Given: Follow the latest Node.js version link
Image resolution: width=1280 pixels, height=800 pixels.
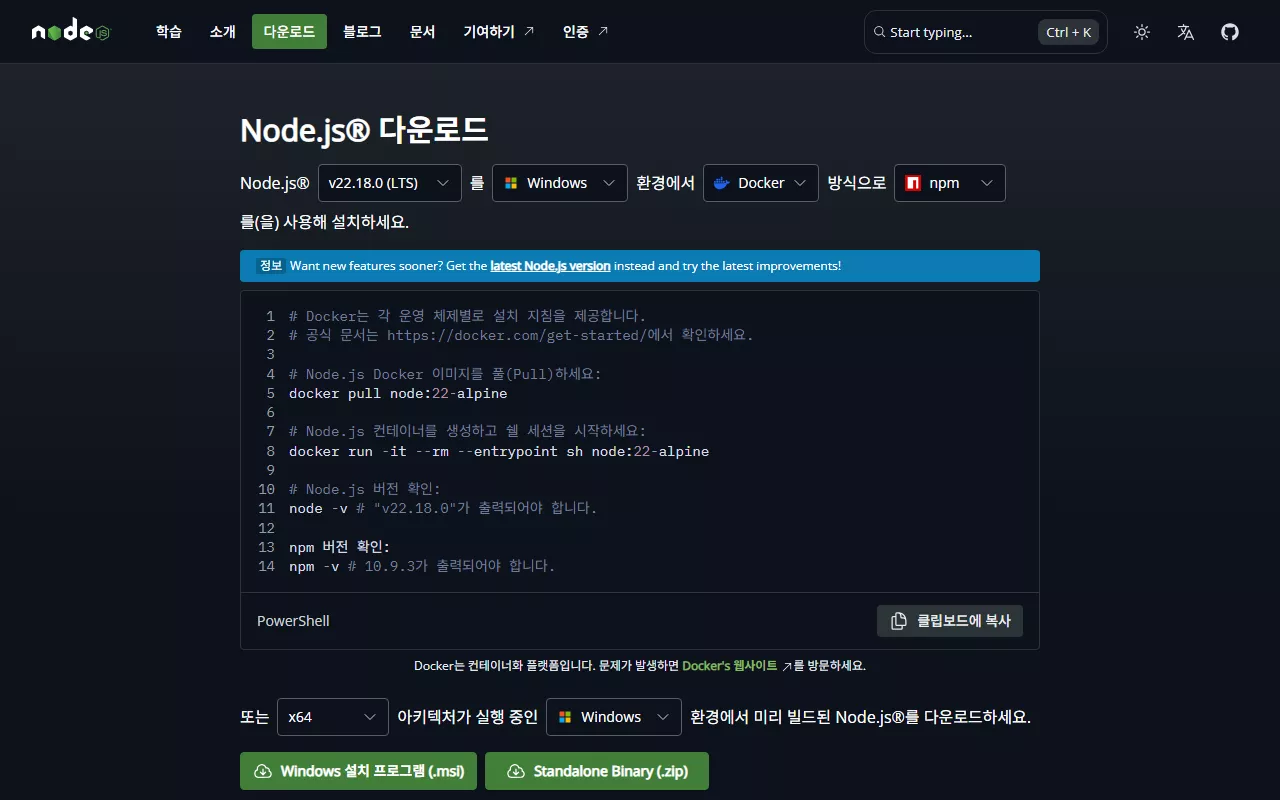Looking at the screenshot, I should pyautogui.click(x=550, y=266).
